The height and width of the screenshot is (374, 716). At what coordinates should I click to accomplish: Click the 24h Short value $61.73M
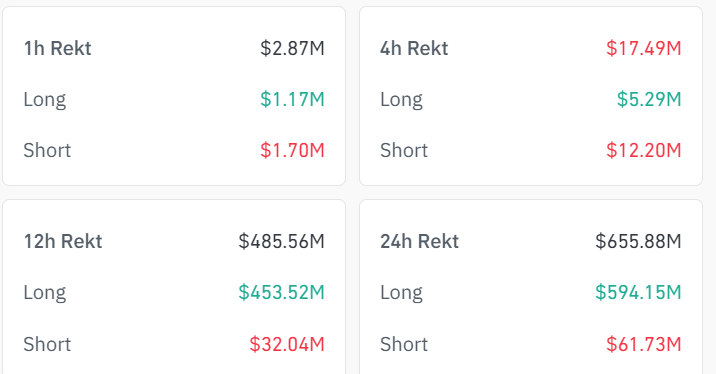pos(644,344)
